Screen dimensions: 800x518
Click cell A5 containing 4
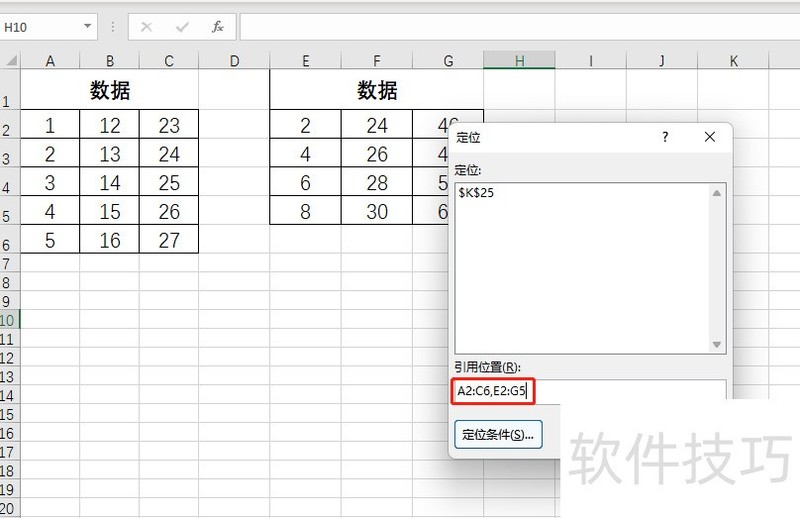(50, 211)
